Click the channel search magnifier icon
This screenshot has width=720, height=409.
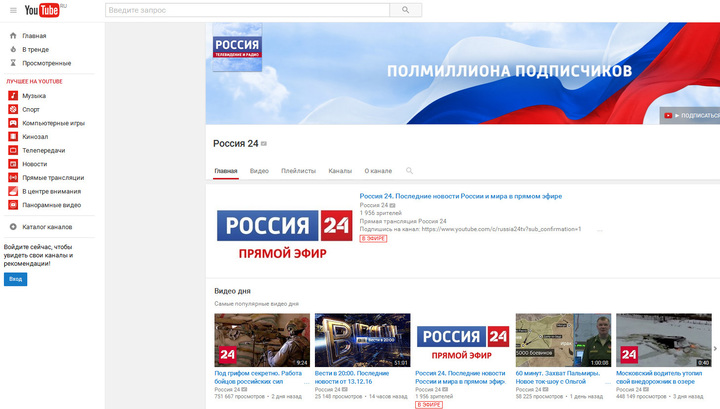(409, 171)
